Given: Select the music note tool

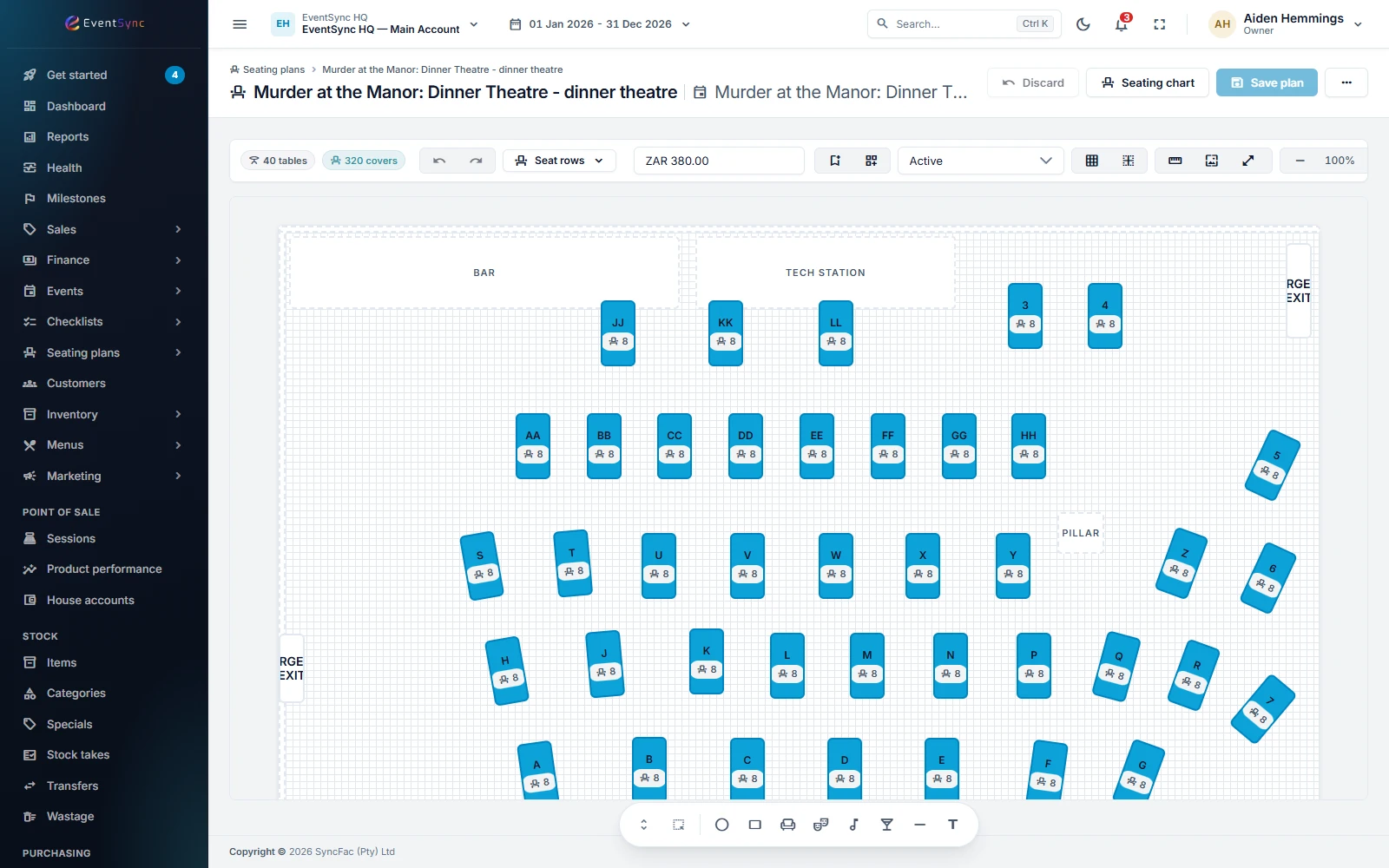Looking at the screenshot, I should pyautogui.click(x=854, y=825).
